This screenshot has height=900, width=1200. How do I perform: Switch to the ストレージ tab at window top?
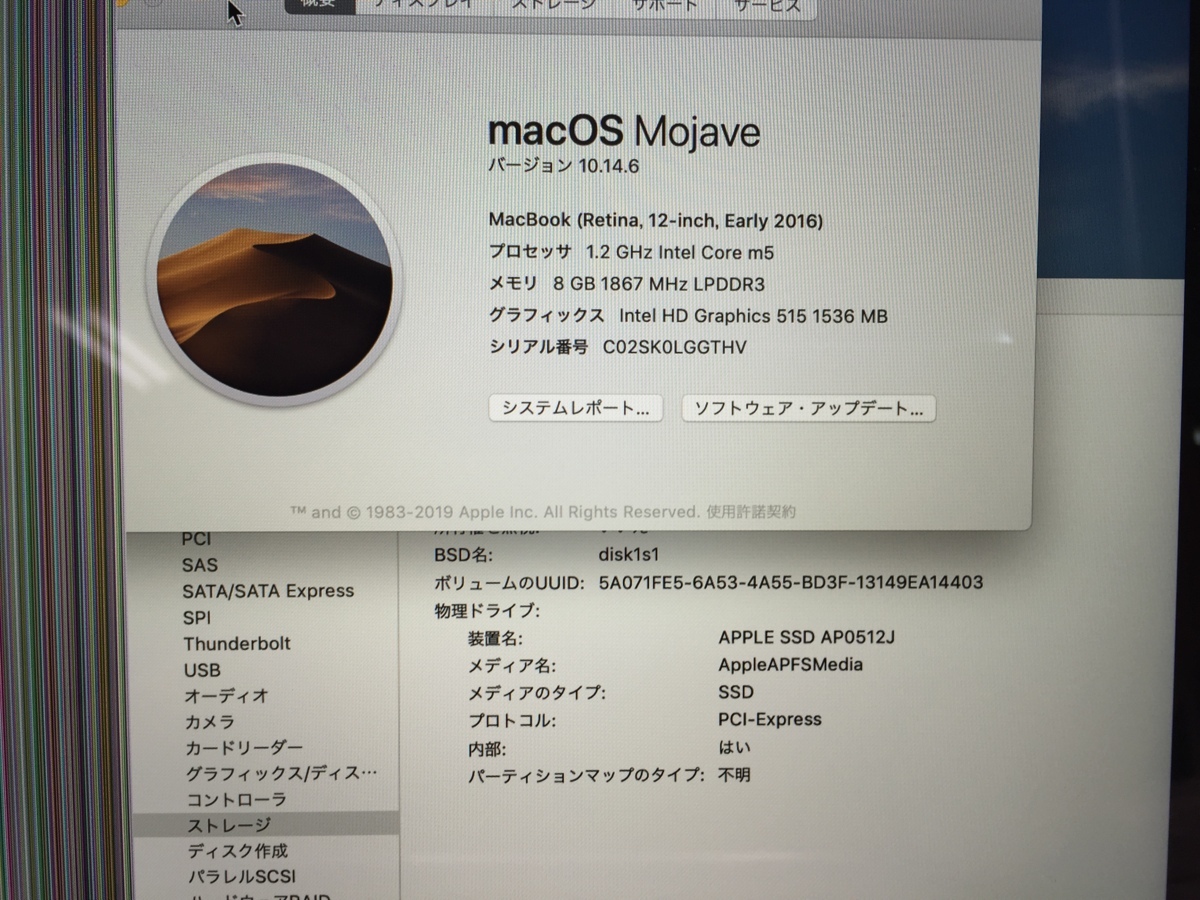click(551, 6)
